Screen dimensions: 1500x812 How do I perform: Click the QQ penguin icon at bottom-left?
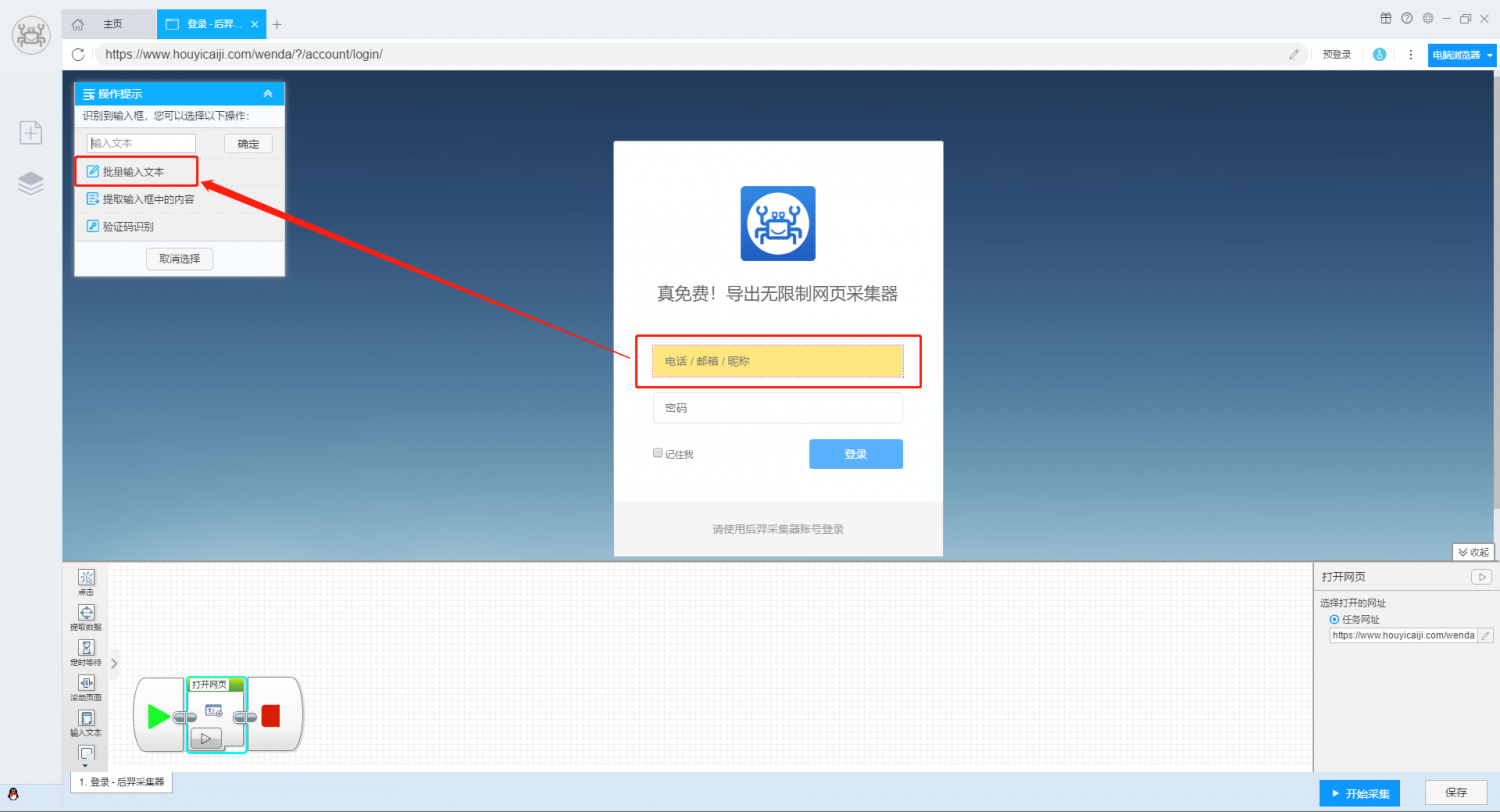[x=13, y=794]
